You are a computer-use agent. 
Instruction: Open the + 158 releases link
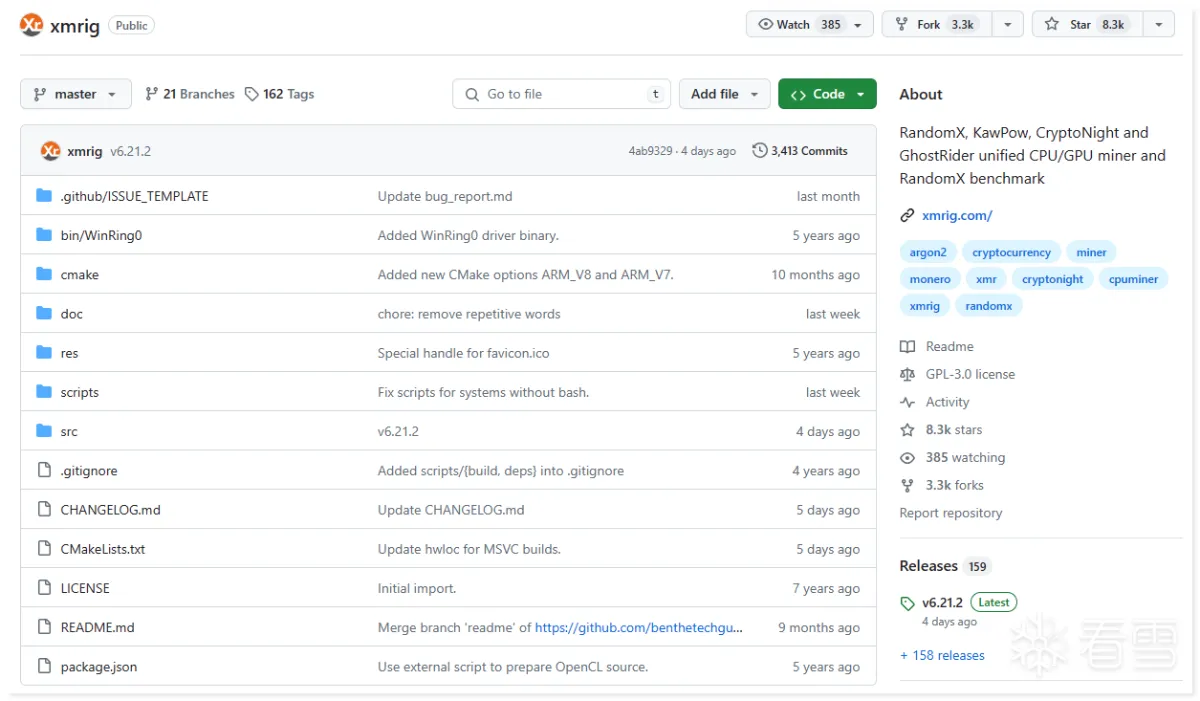942,655
